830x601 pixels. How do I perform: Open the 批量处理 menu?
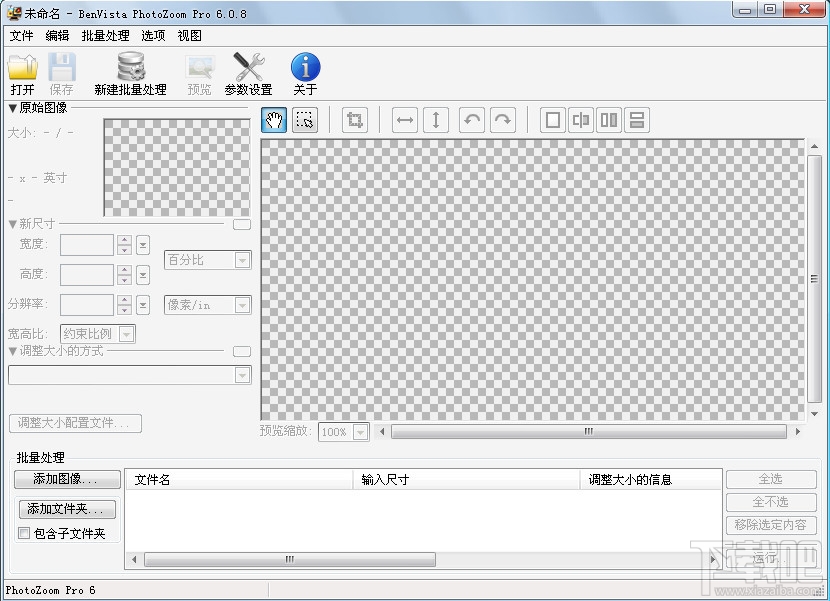tap(105, 35)
